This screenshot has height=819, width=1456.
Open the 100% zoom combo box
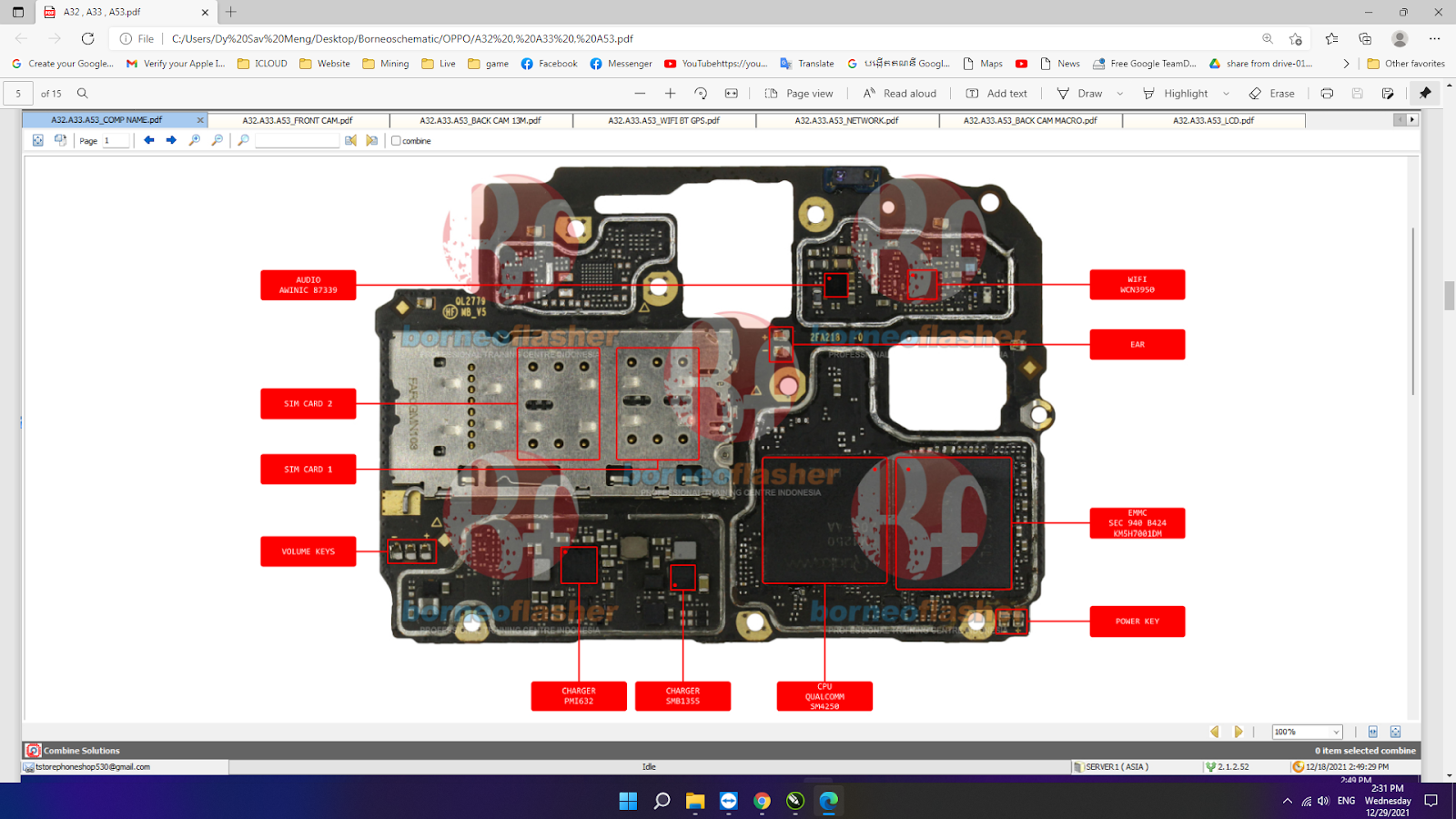coord(1308,732)
